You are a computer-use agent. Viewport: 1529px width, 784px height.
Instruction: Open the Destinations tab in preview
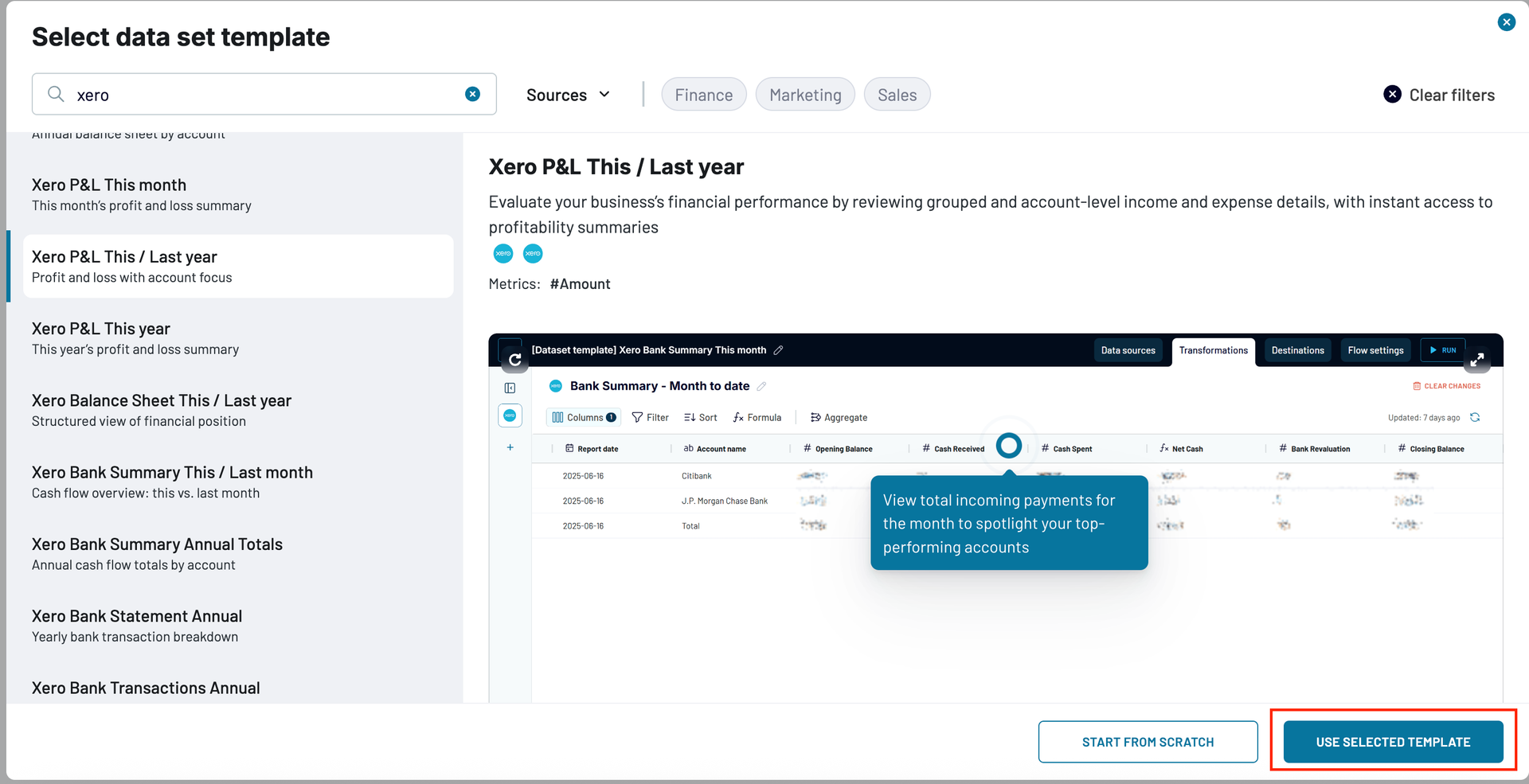(1297, 350)
